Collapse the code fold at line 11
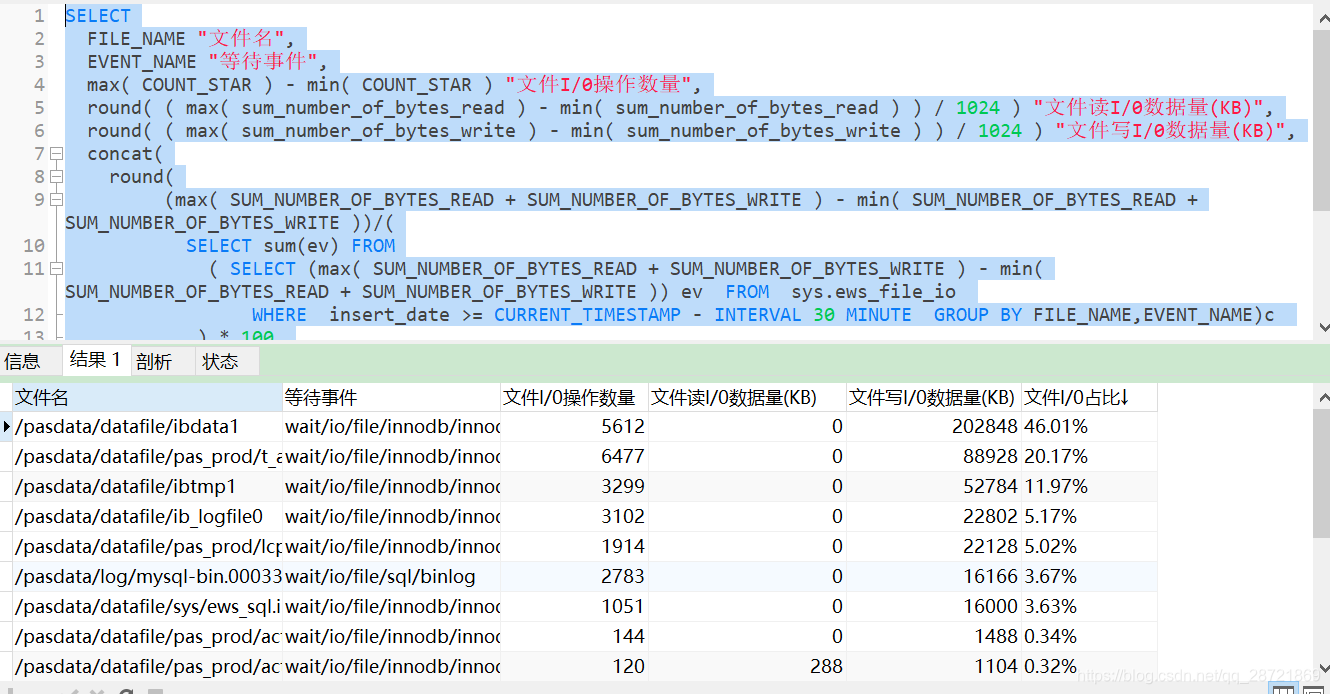 point(56,269)
